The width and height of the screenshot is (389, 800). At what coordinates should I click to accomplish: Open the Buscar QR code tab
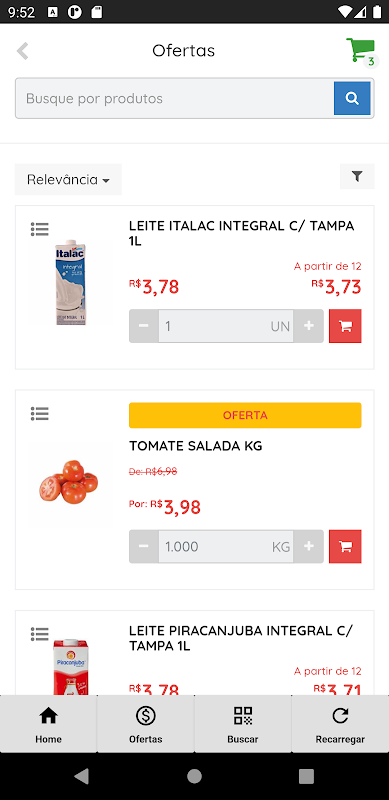click(x=243, y=724)
